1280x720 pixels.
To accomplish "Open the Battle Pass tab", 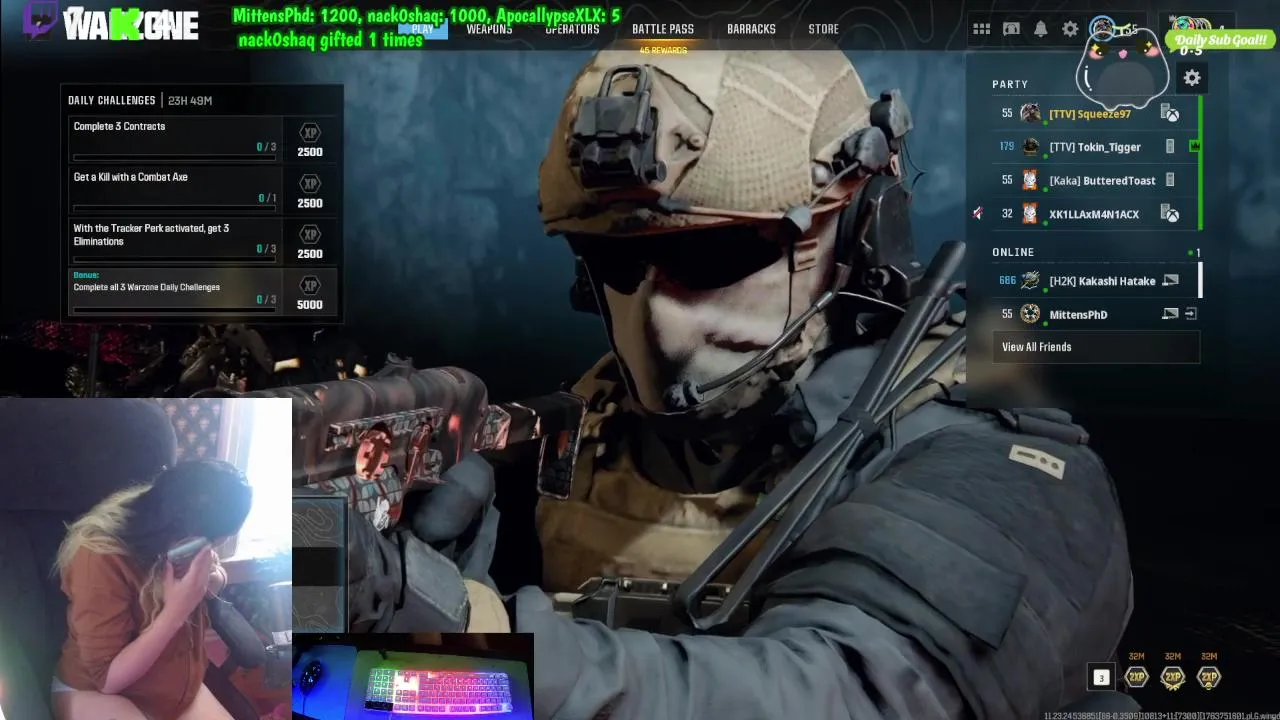I will click(663, 29).
